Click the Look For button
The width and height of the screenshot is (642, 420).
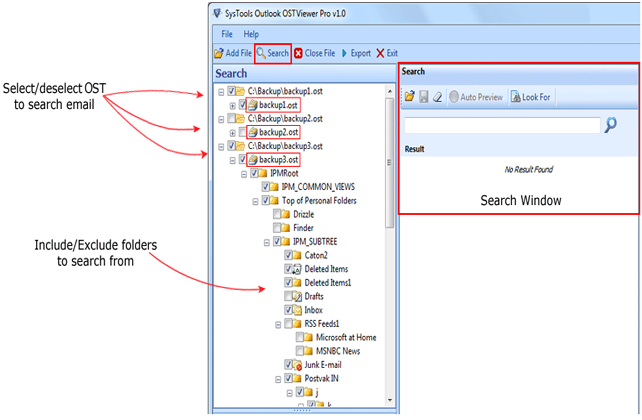pyautogui.click(x=531, y=97)
